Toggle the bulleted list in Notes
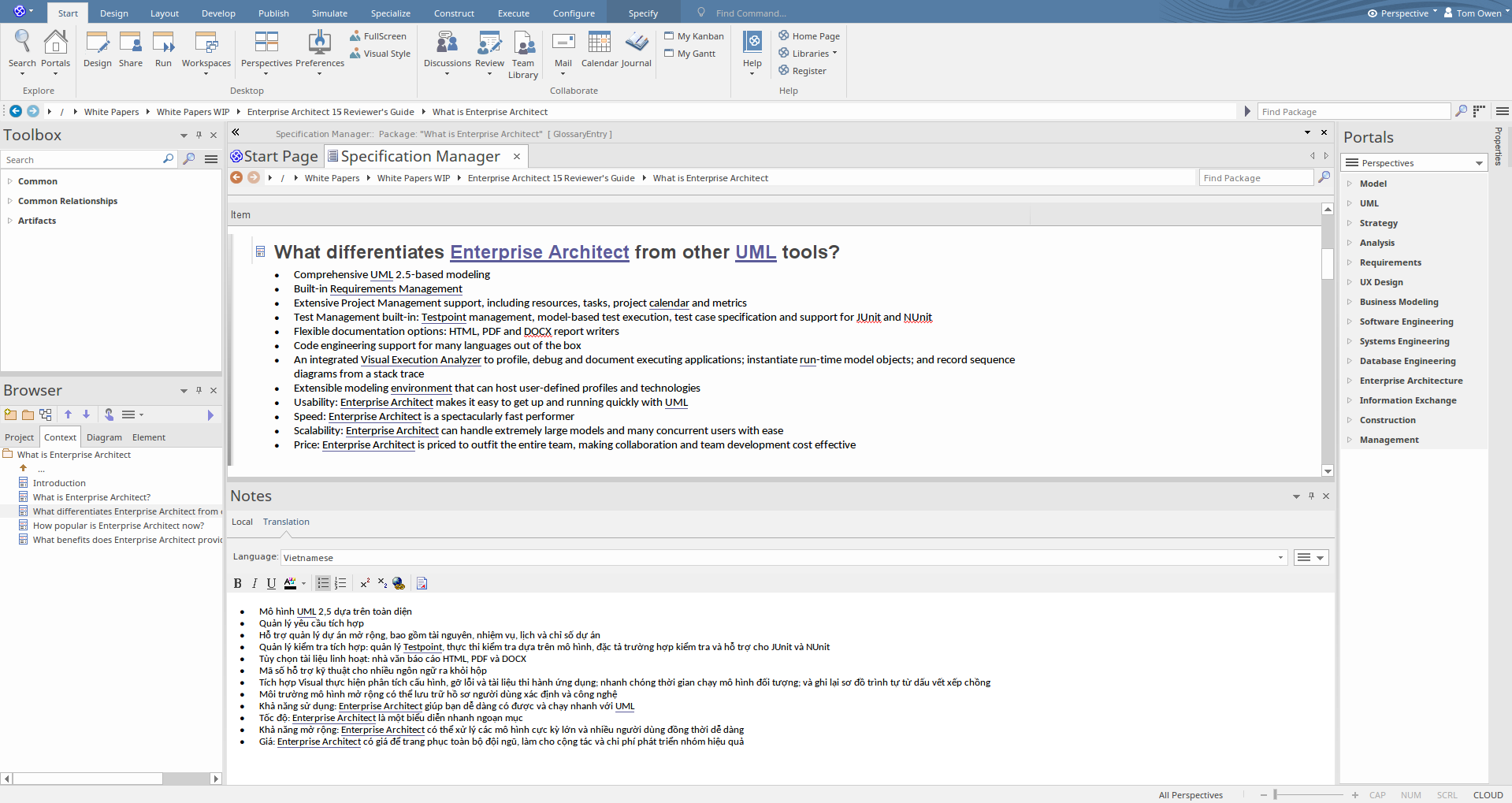This screenshot has width=1512, height=803. tap(323, 583)
